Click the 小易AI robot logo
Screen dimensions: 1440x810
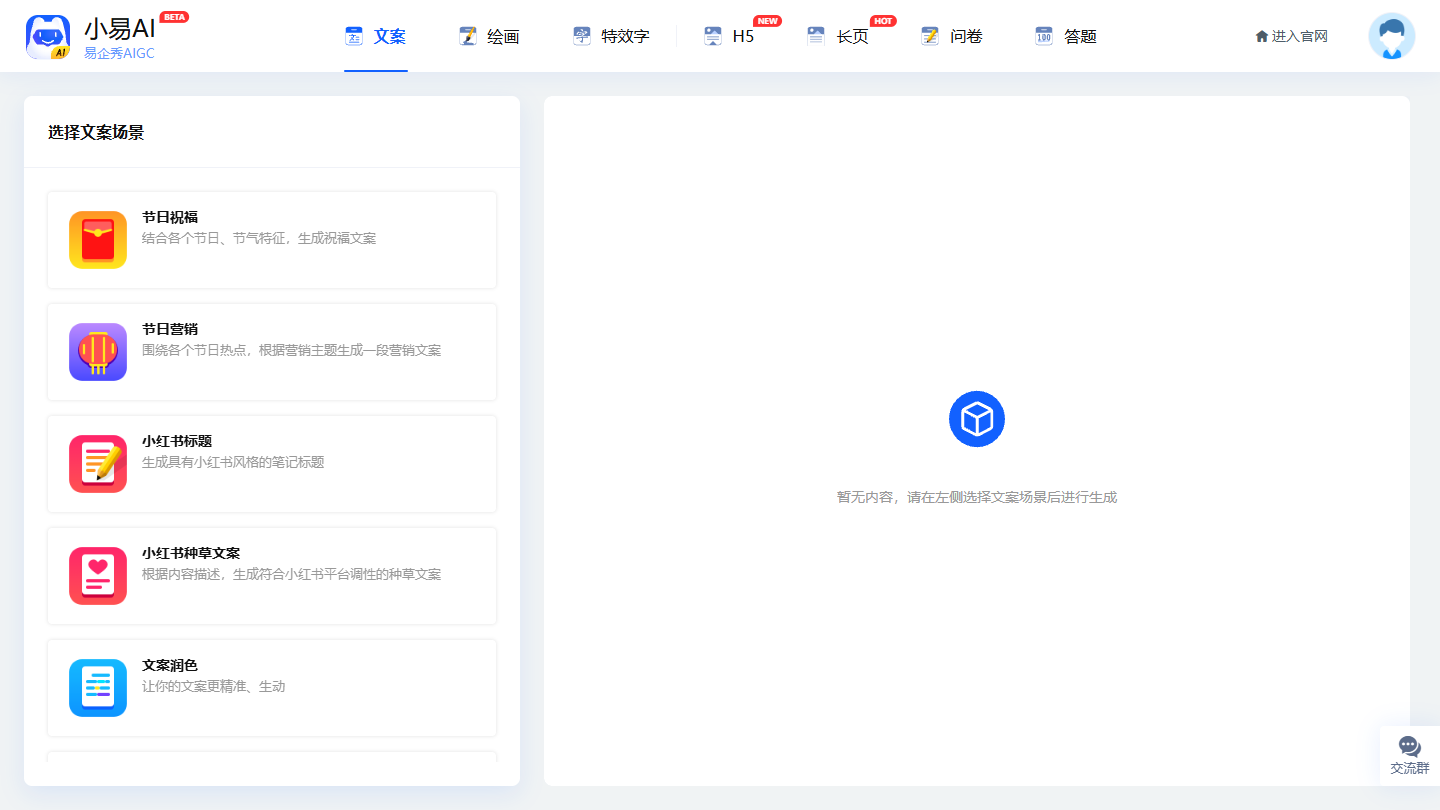pyautogui.click(x=48, y=37)
